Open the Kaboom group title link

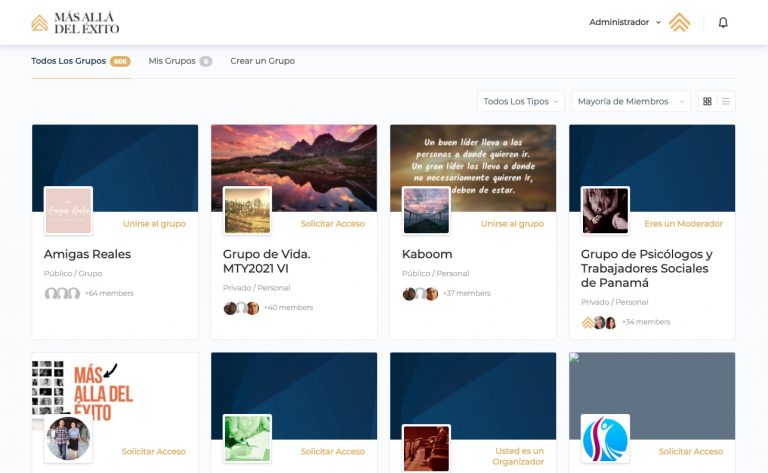pyautogui.click(x=427, y=254)
